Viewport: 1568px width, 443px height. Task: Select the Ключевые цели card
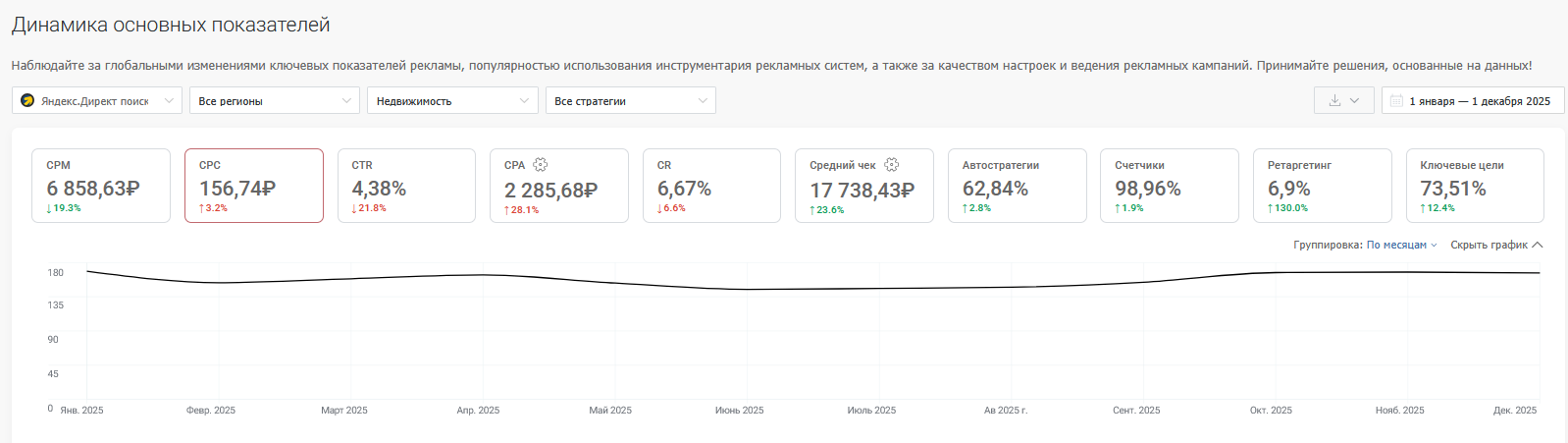click(x=1475, y=186)
